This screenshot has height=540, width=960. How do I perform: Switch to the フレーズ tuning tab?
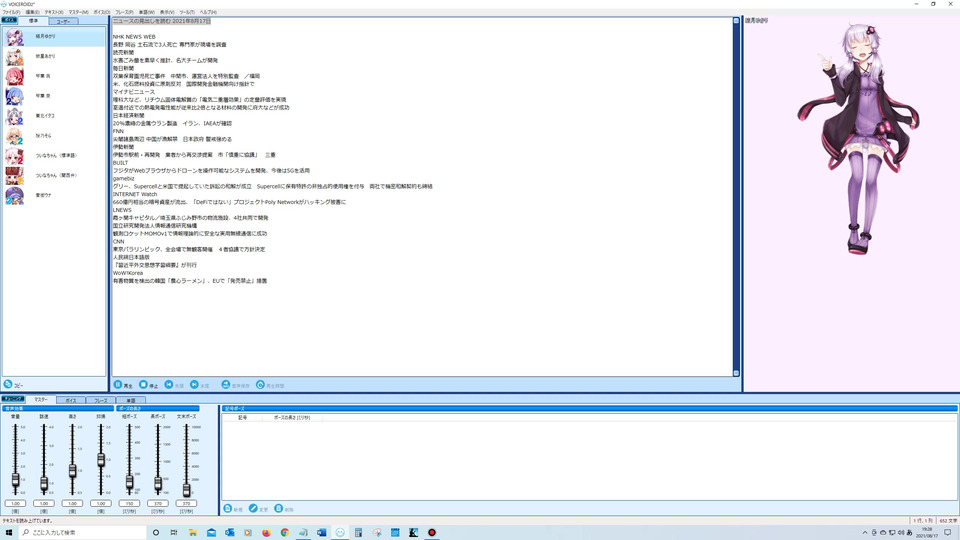coord(101,400)
